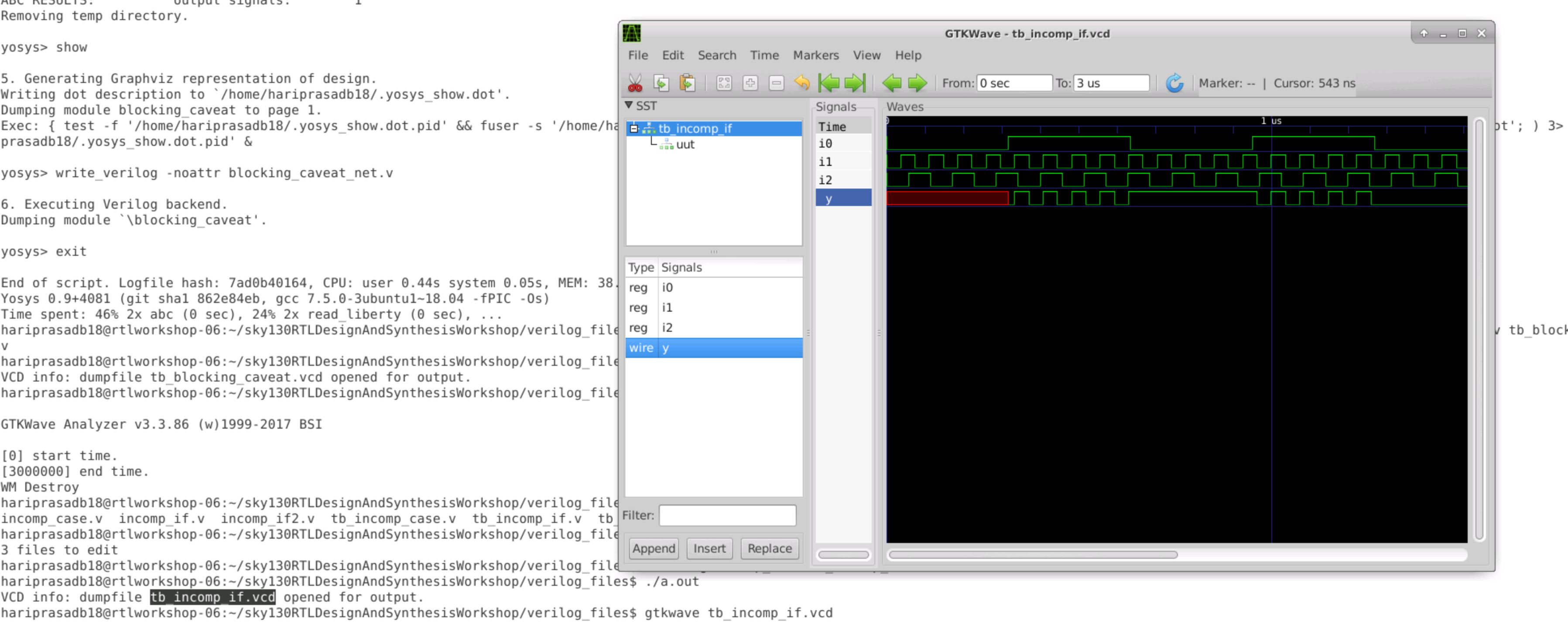
Task: Zoom out of the waveform view
Action: 776,83
